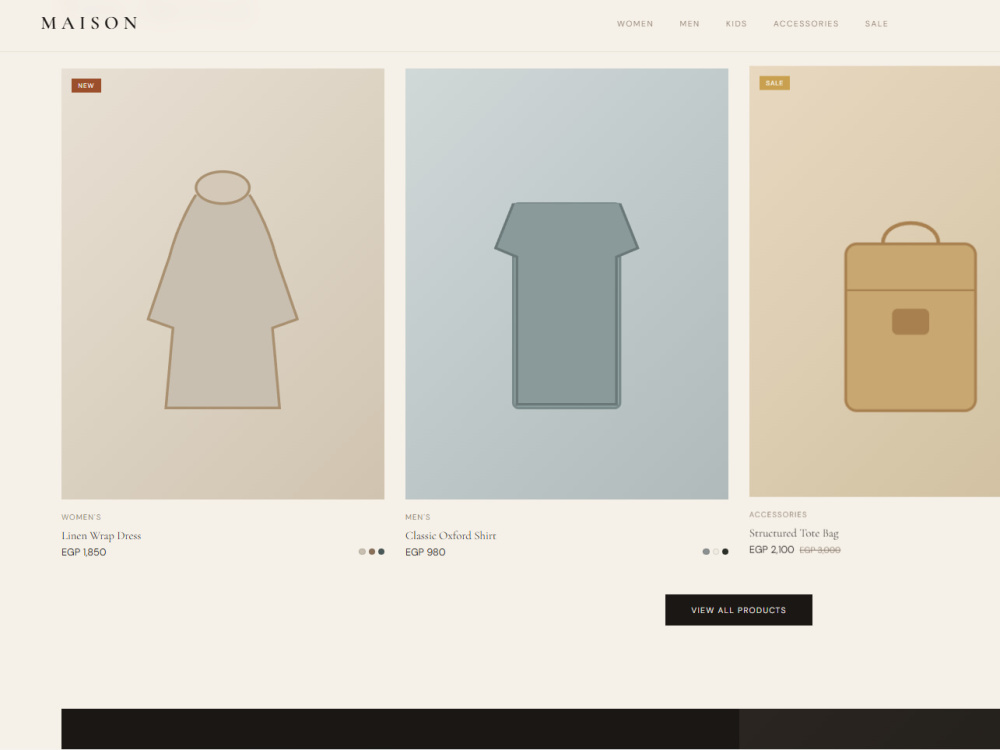Select black swatch for Classic Oxford Shirt
This screenshot has height=750, width=1000.
(x=725, y=552)
